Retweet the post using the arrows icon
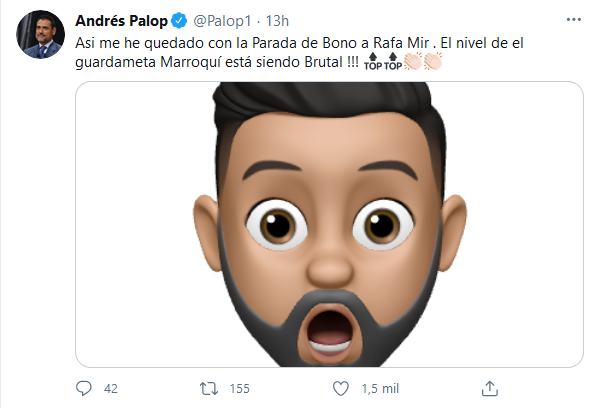The width and height of the screenshot is (598, 408). point(209,389)
